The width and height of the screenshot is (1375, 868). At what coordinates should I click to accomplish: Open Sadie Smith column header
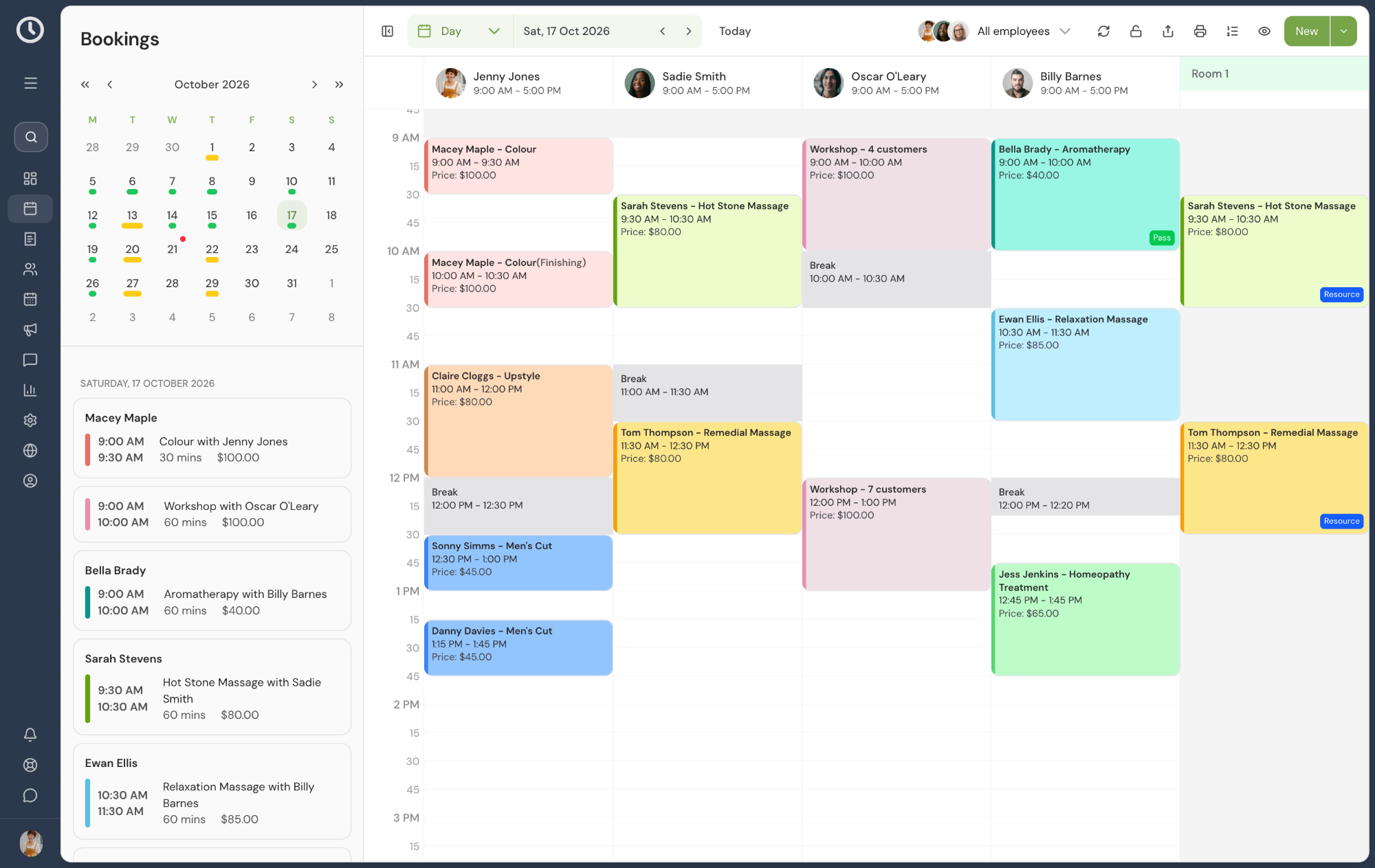[707, 83]
